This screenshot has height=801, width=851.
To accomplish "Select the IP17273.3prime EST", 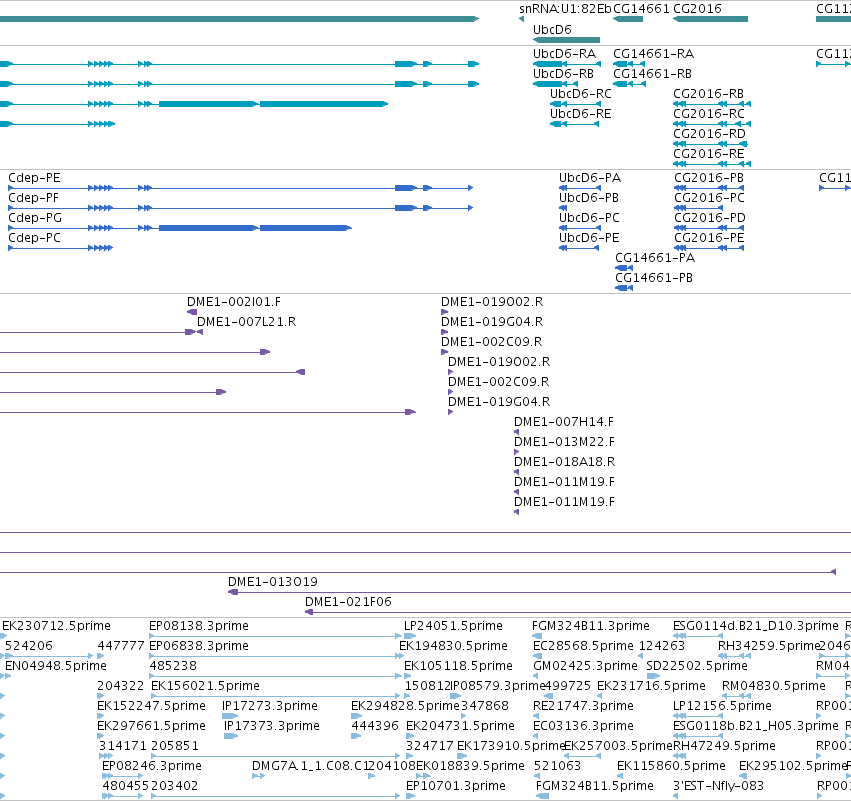I will coord(270,707).
